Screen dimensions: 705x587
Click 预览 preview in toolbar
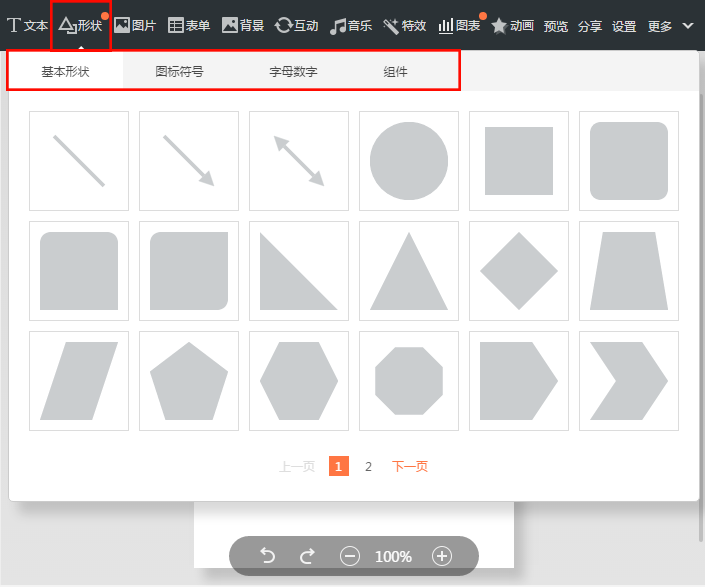(x=556, y=26)
